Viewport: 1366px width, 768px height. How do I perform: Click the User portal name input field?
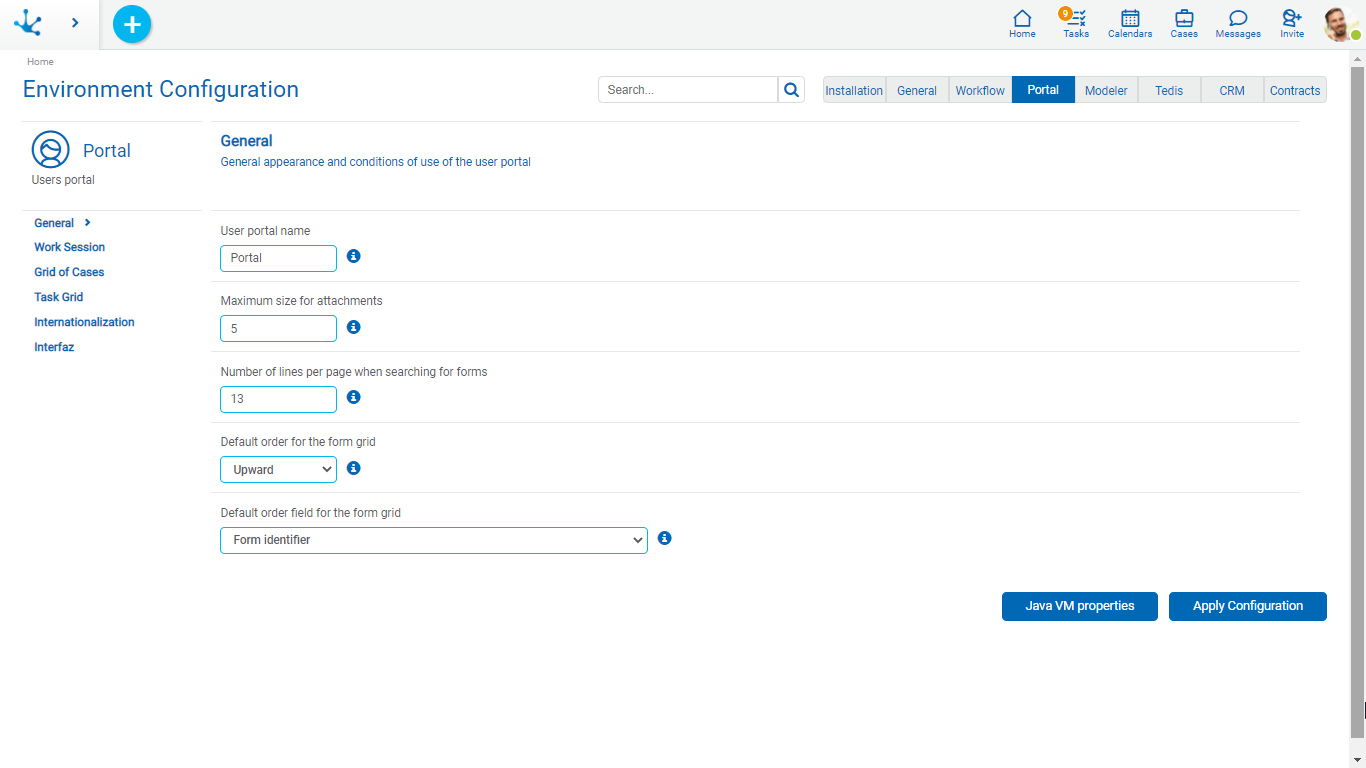[278, 258]
